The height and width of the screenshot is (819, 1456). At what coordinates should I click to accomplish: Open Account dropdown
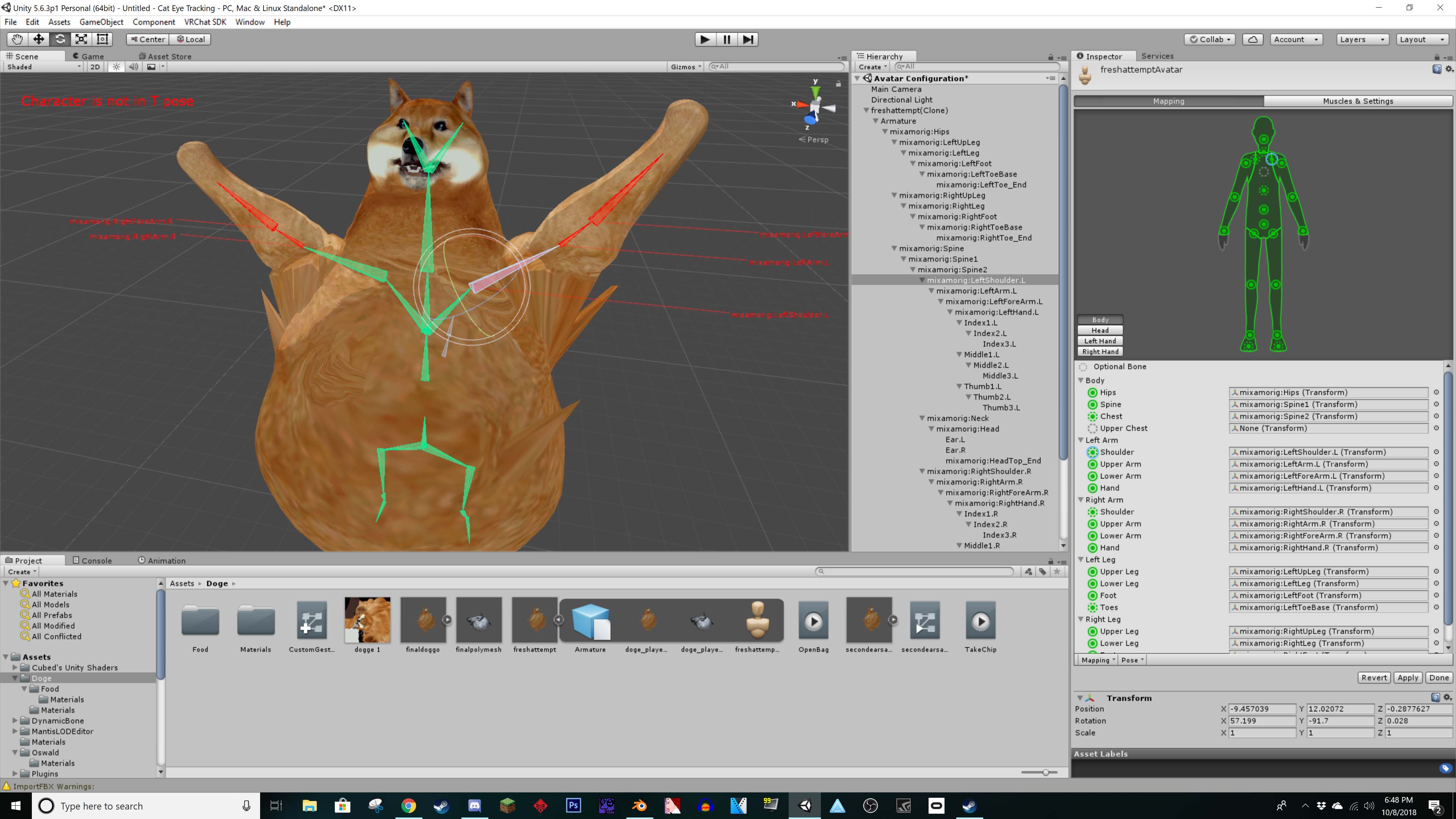1296,39
